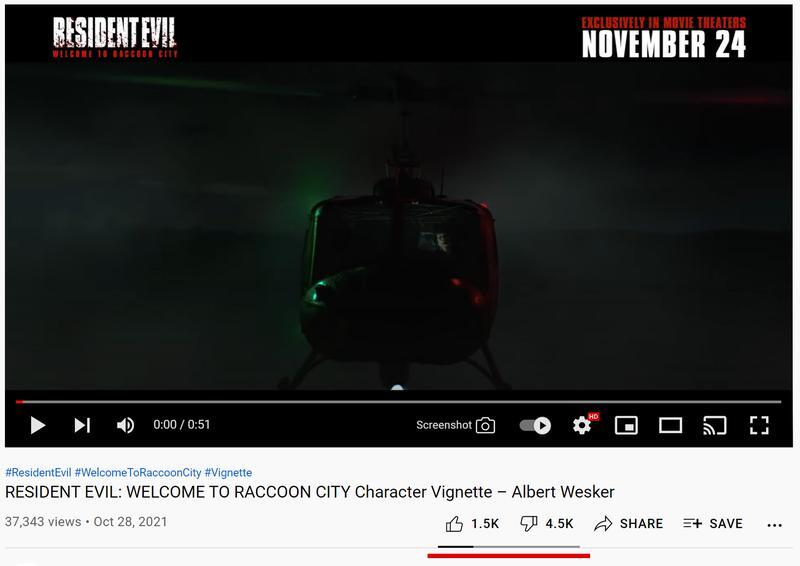The image size is (800, 566).
Task: Play the video
Action: [37, 425]
